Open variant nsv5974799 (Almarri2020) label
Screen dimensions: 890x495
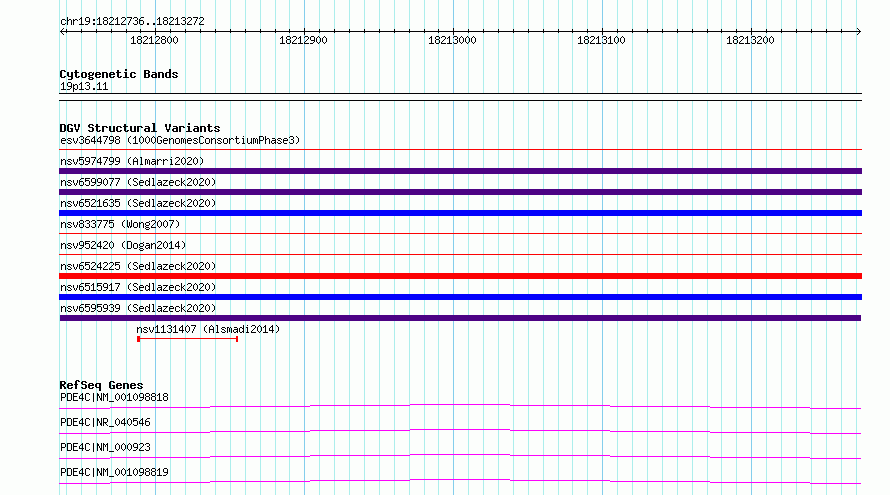[x=132, y=161]
